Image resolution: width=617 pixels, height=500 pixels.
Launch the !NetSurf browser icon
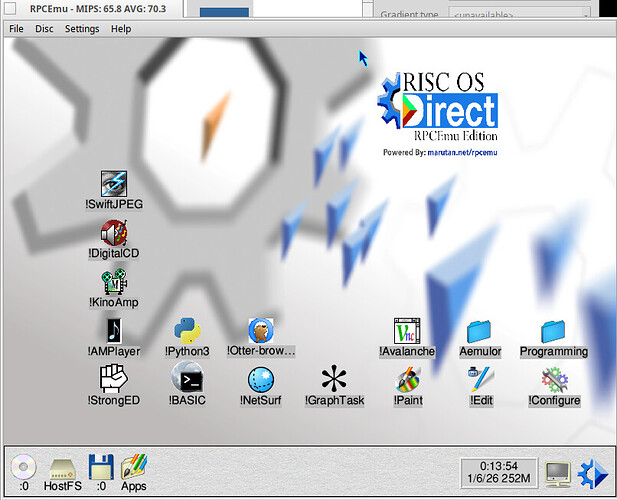(261, 380)
